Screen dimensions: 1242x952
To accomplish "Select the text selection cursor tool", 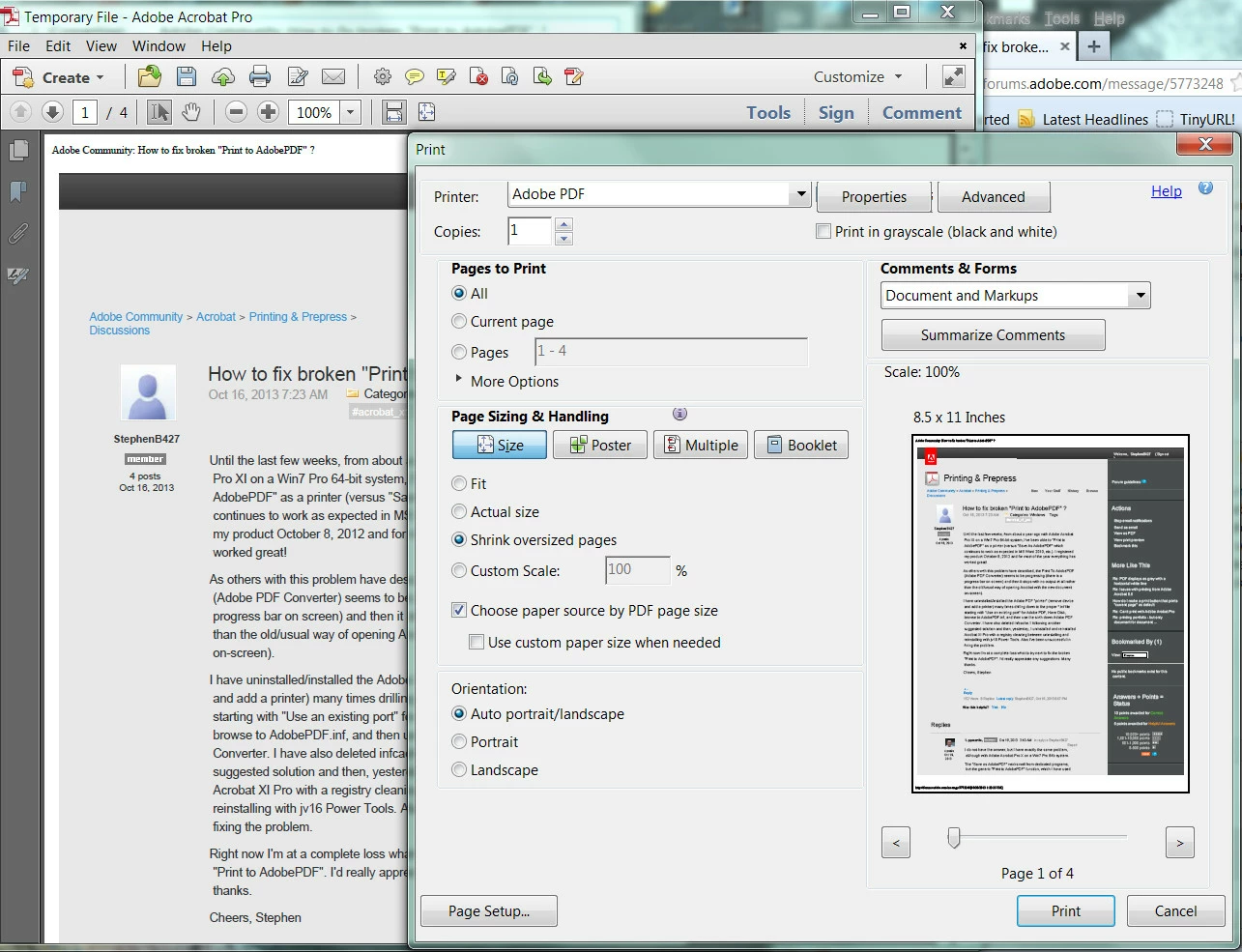I will [159, 112].
